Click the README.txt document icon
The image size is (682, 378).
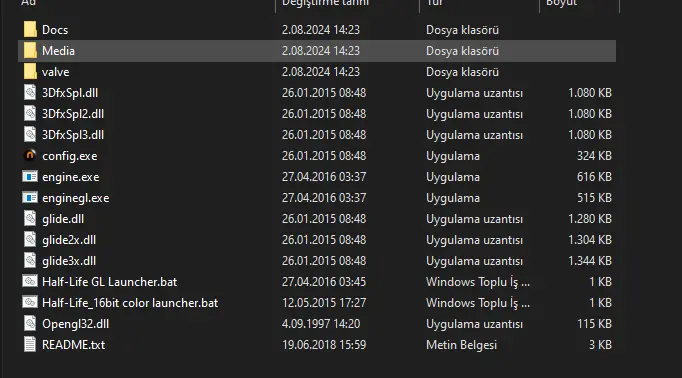coord(30,345)
